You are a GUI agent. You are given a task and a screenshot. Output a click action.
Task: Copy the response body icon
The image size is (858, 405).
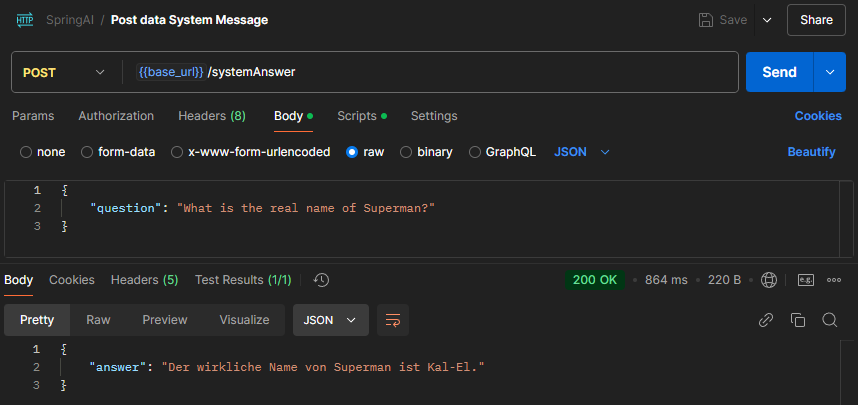[797, 320]
